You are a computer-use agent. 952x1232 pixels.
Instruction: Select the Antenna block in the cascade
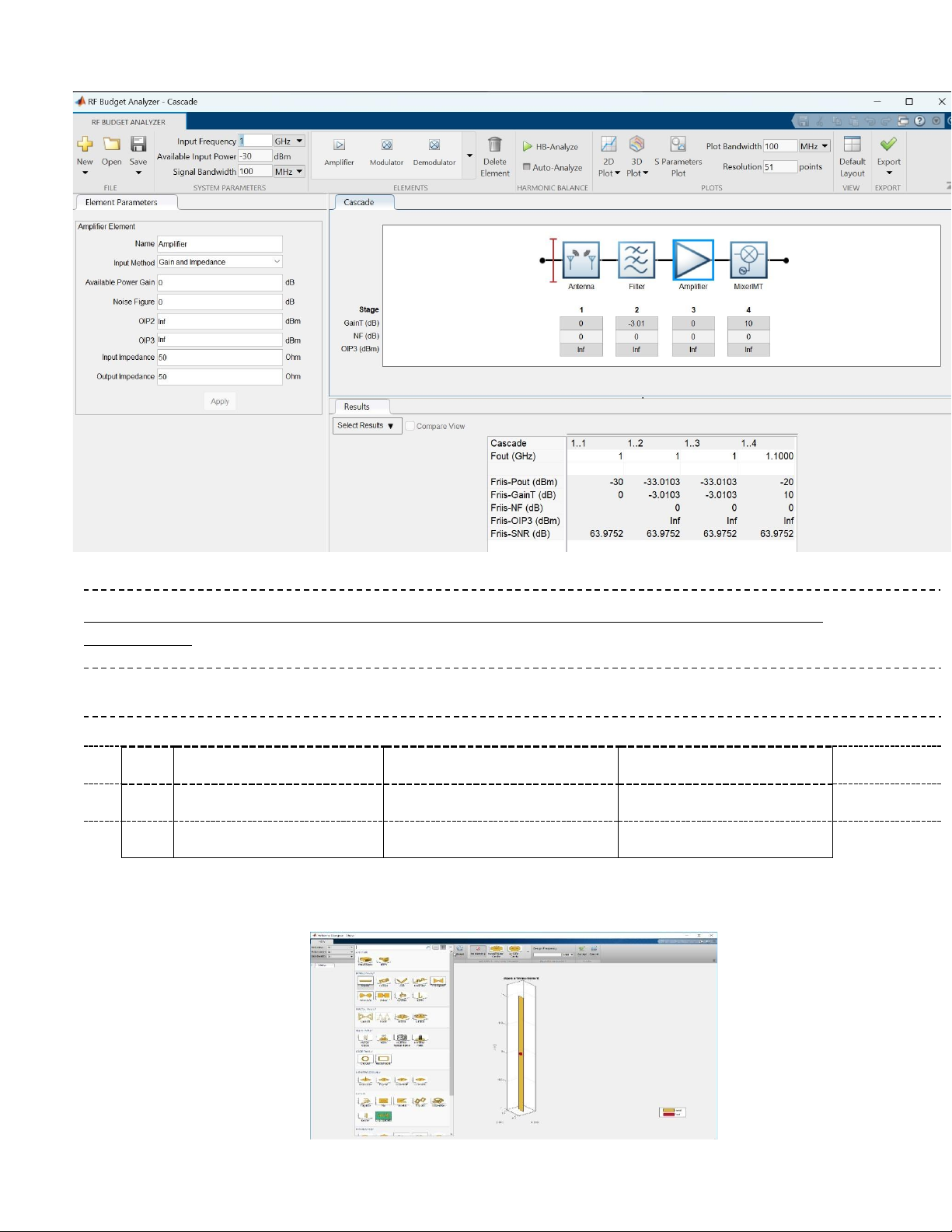pyautogui.click(x=581, y=260)
